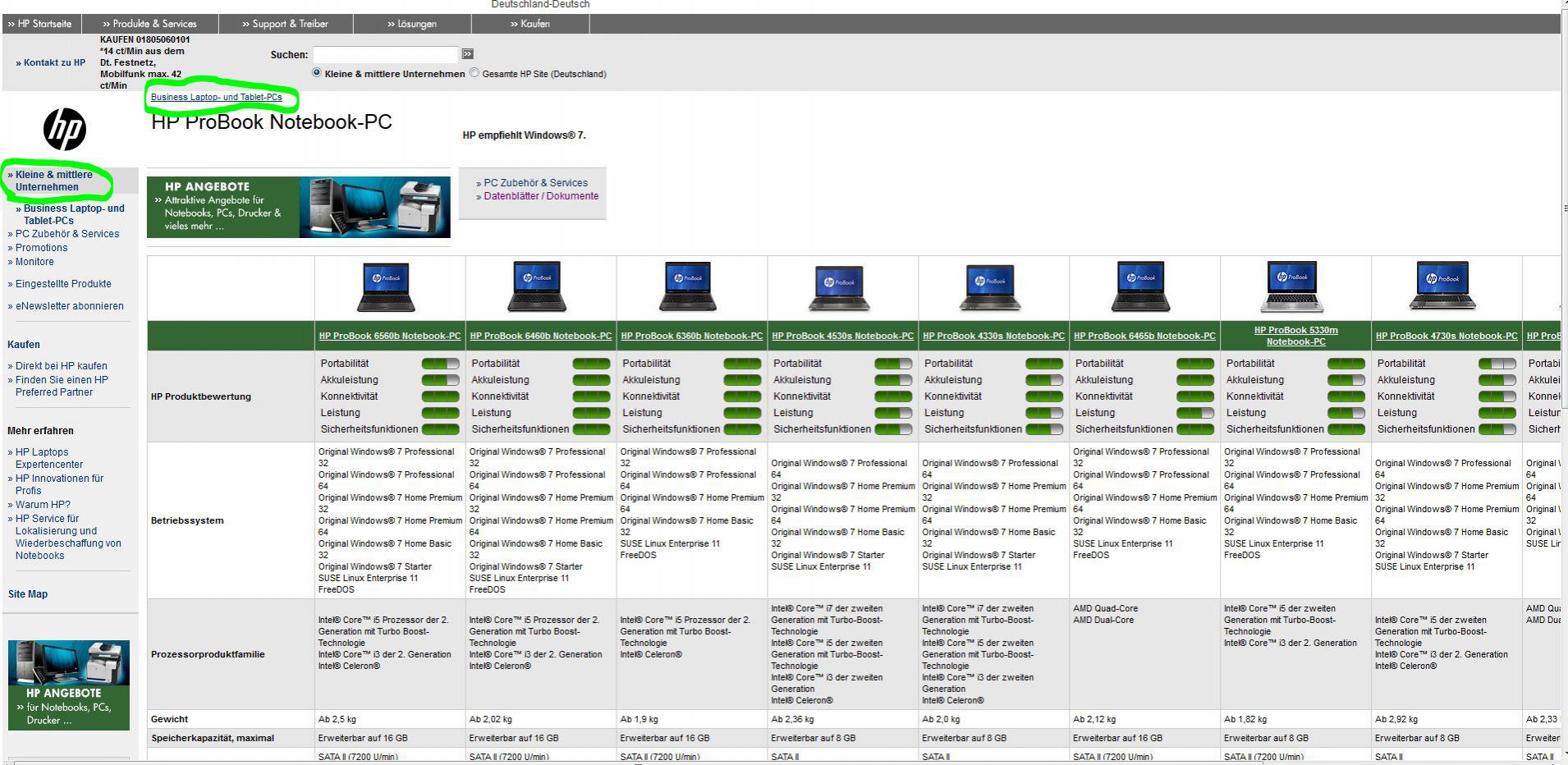Open HP ProBook 4330s Notebook-PC link

pyautogui.click(x=994, y=336)
